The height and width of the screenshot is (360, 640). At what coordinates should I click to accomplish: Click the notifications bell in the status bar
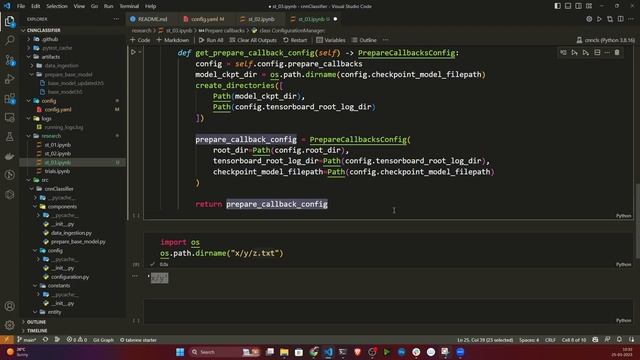coord(619,340)
